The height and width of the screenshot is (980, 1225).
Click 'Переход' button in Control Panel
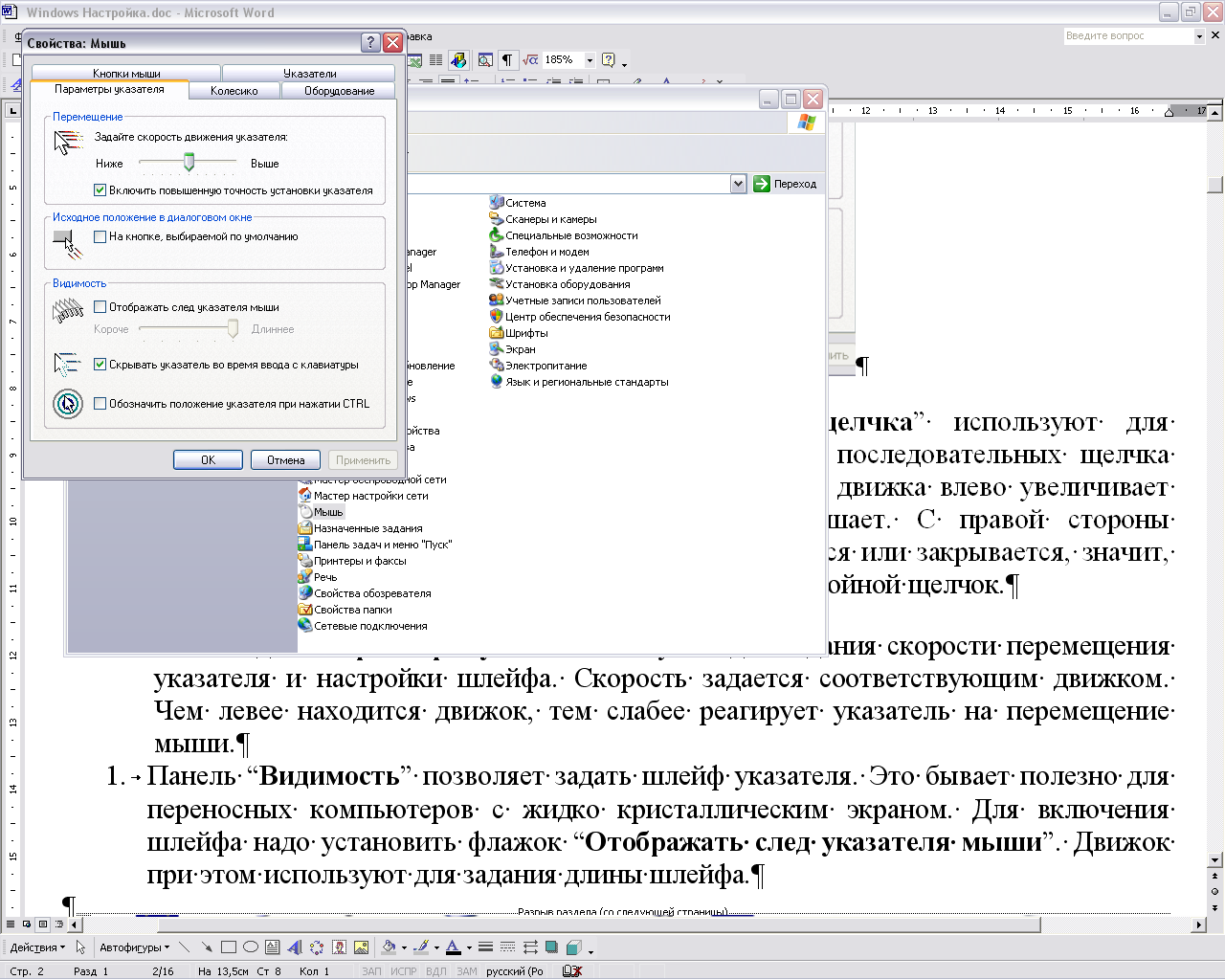(785, 184)
